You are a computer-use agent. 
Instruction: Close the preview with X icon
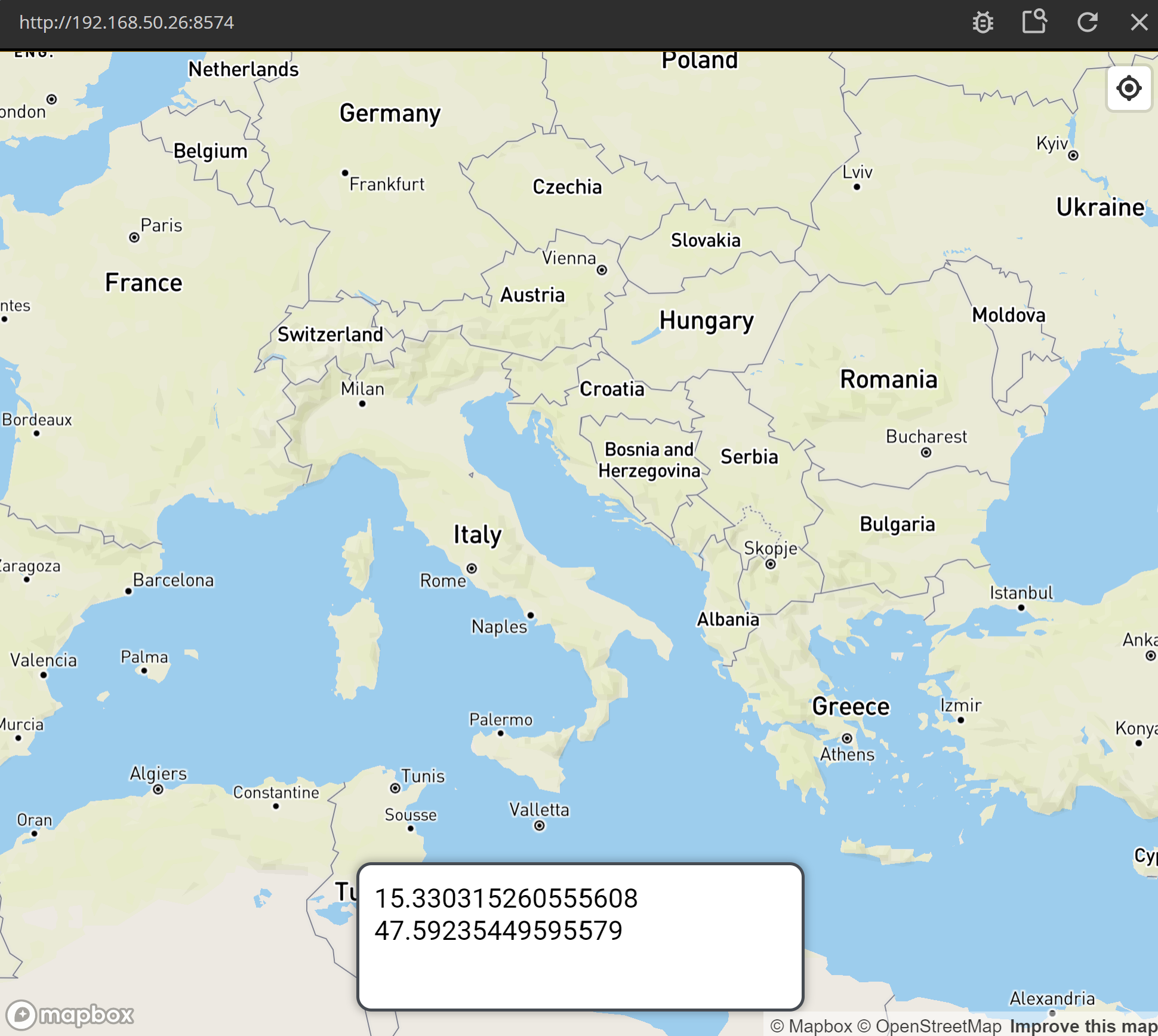click(1139, 23)
